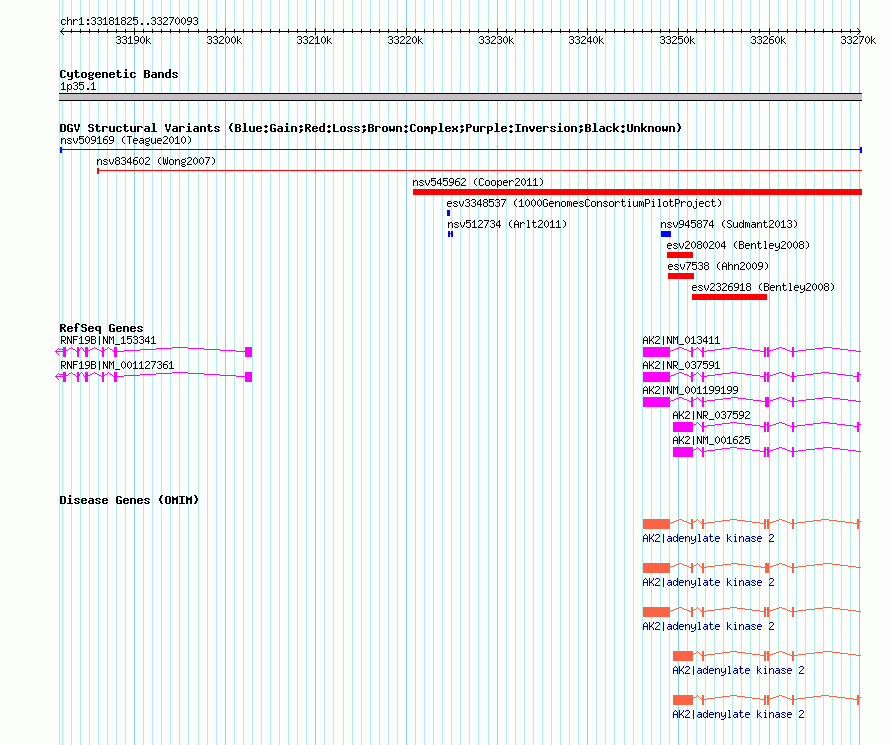The image size is (890, 745).
Task: Open the topmost AK2|adenylate kinase 2 OMIM link
Action: (x=708, y=538)
